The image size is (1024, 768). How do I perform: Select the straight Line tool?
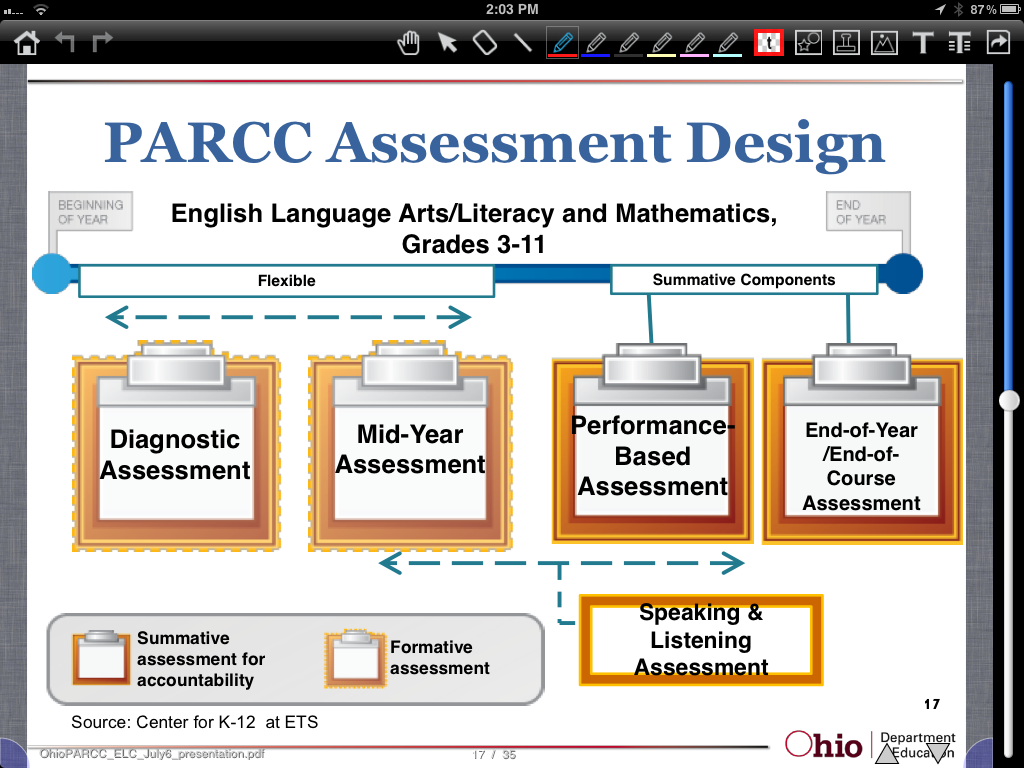[x=522, y=43]
